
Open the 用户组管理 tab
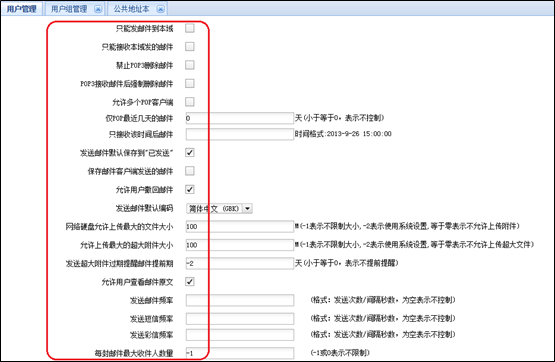pyautogui.click(x=69, y=9)
